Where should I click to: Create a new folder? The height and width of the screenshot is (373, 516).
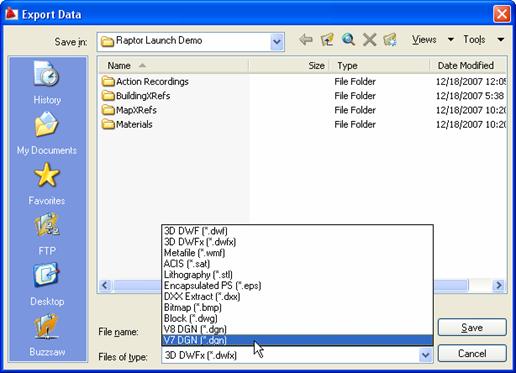coord(390,40)
